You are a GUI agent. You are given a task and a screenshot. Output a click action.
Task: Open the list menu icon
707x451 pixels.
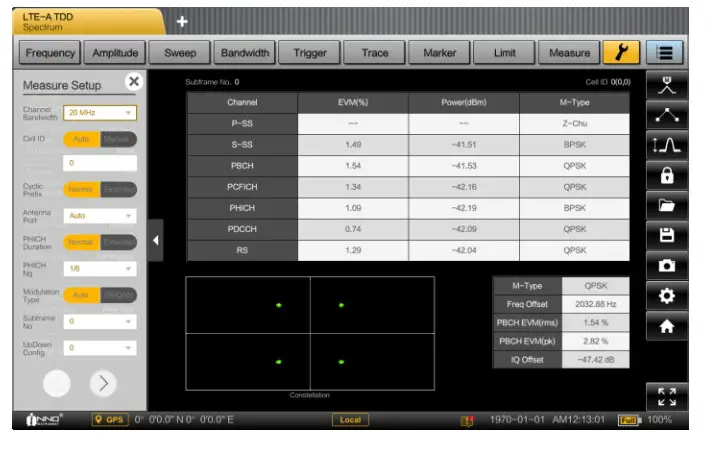tap(664, 52)
